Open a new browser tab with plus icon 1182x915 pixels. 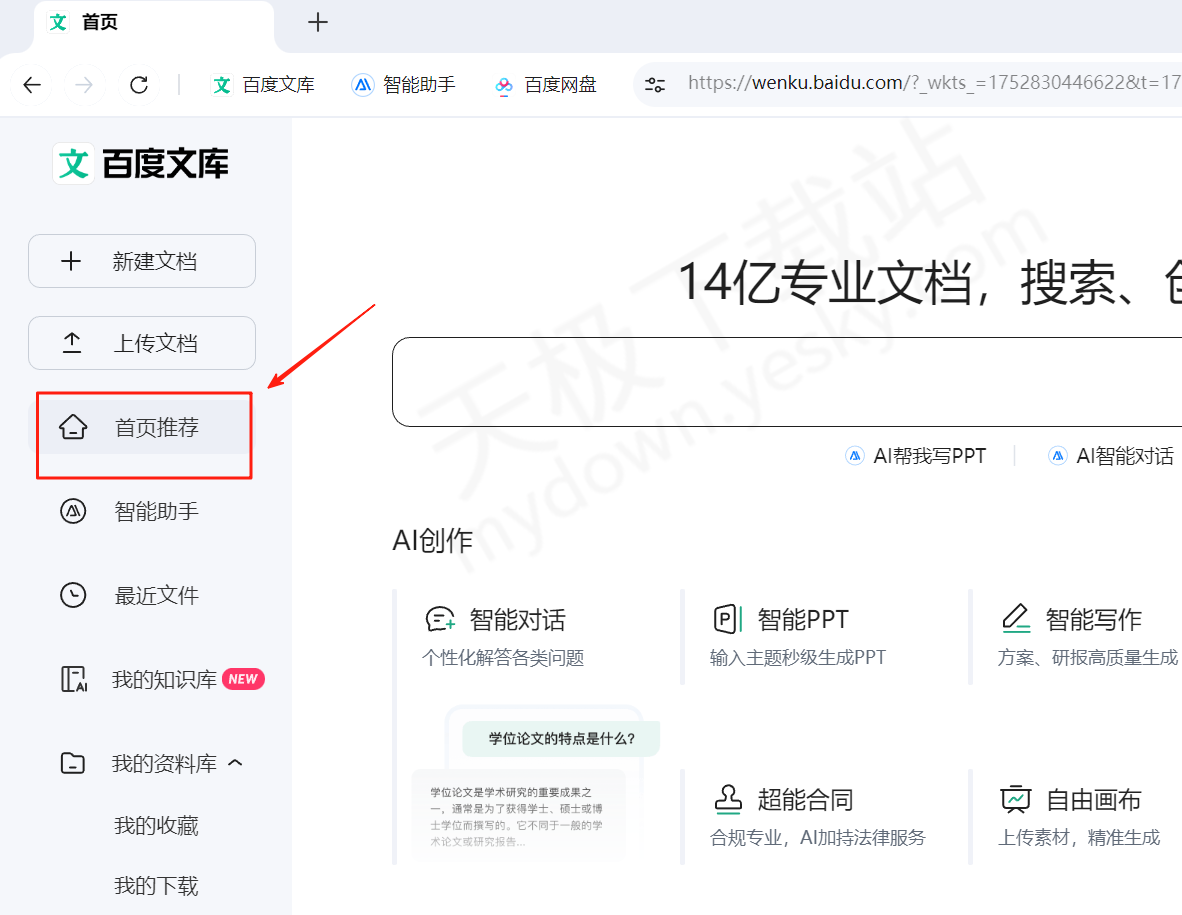click(x=317, y=22)
